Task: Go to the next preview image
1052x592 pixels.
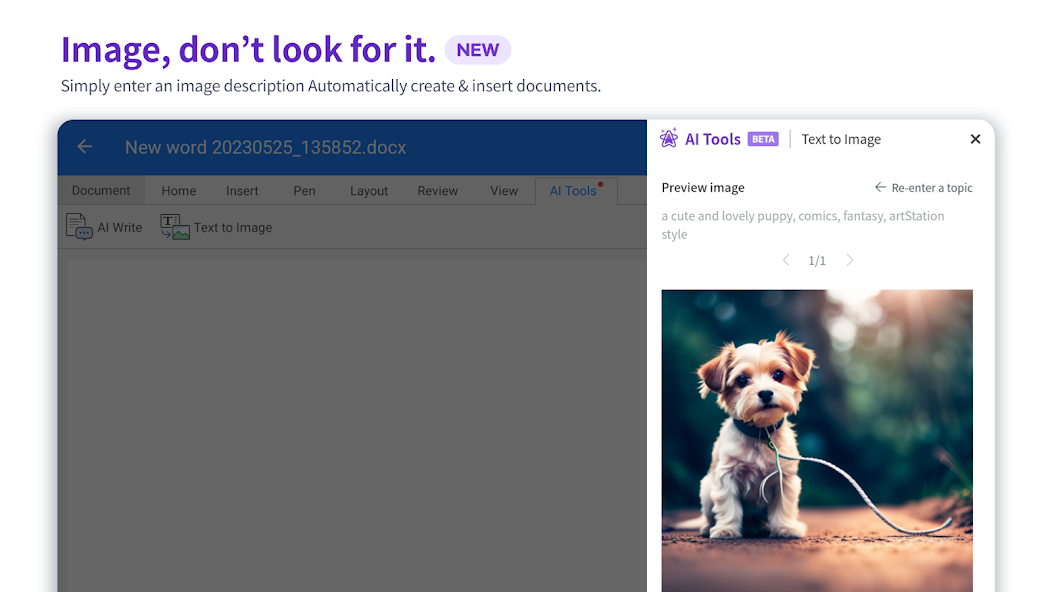Action: [850, 260]
